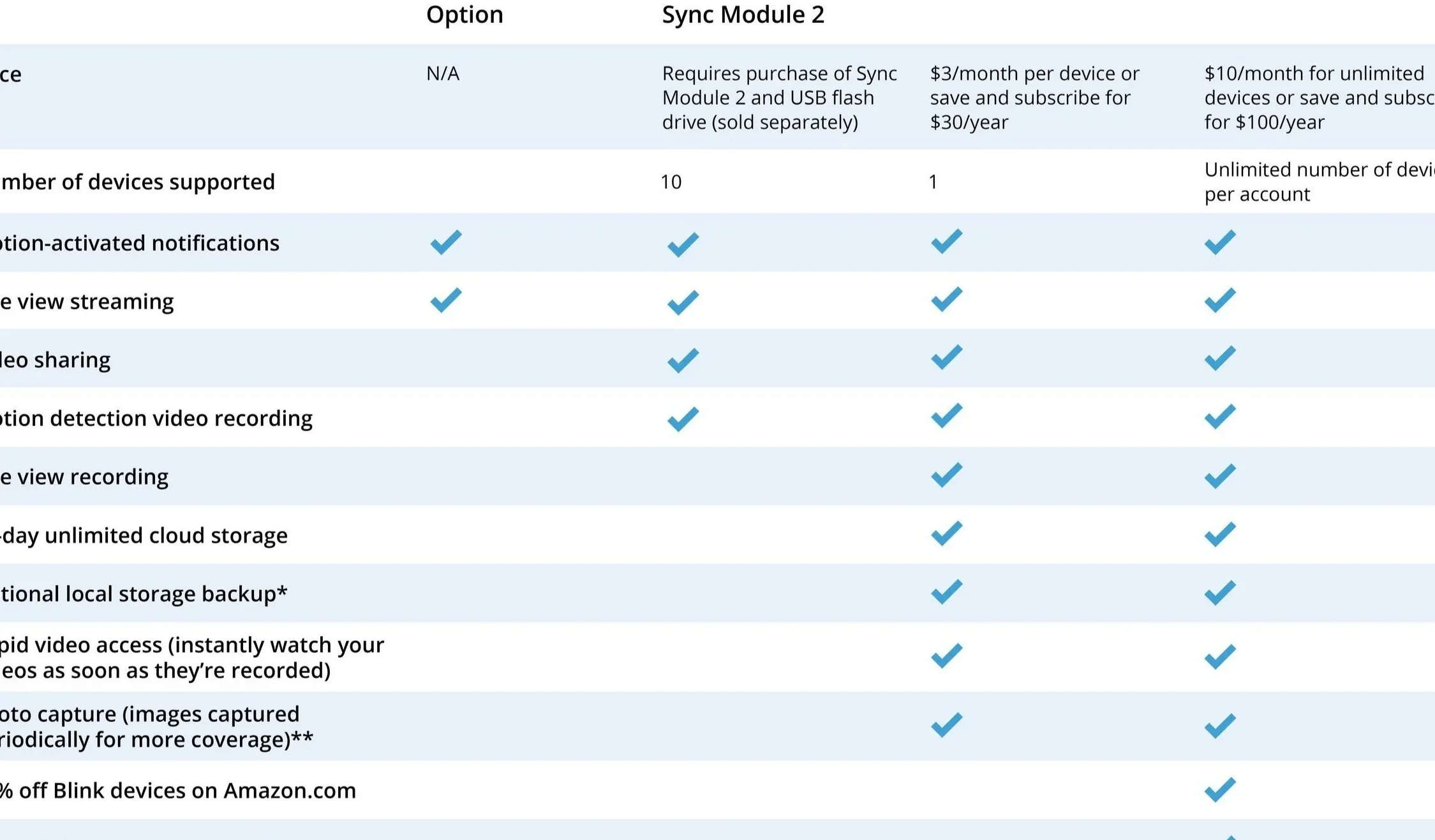The height and width of the screenshot is (840, 1435).
Task: Select the Sync Module 2 column header
Action: 743,15
